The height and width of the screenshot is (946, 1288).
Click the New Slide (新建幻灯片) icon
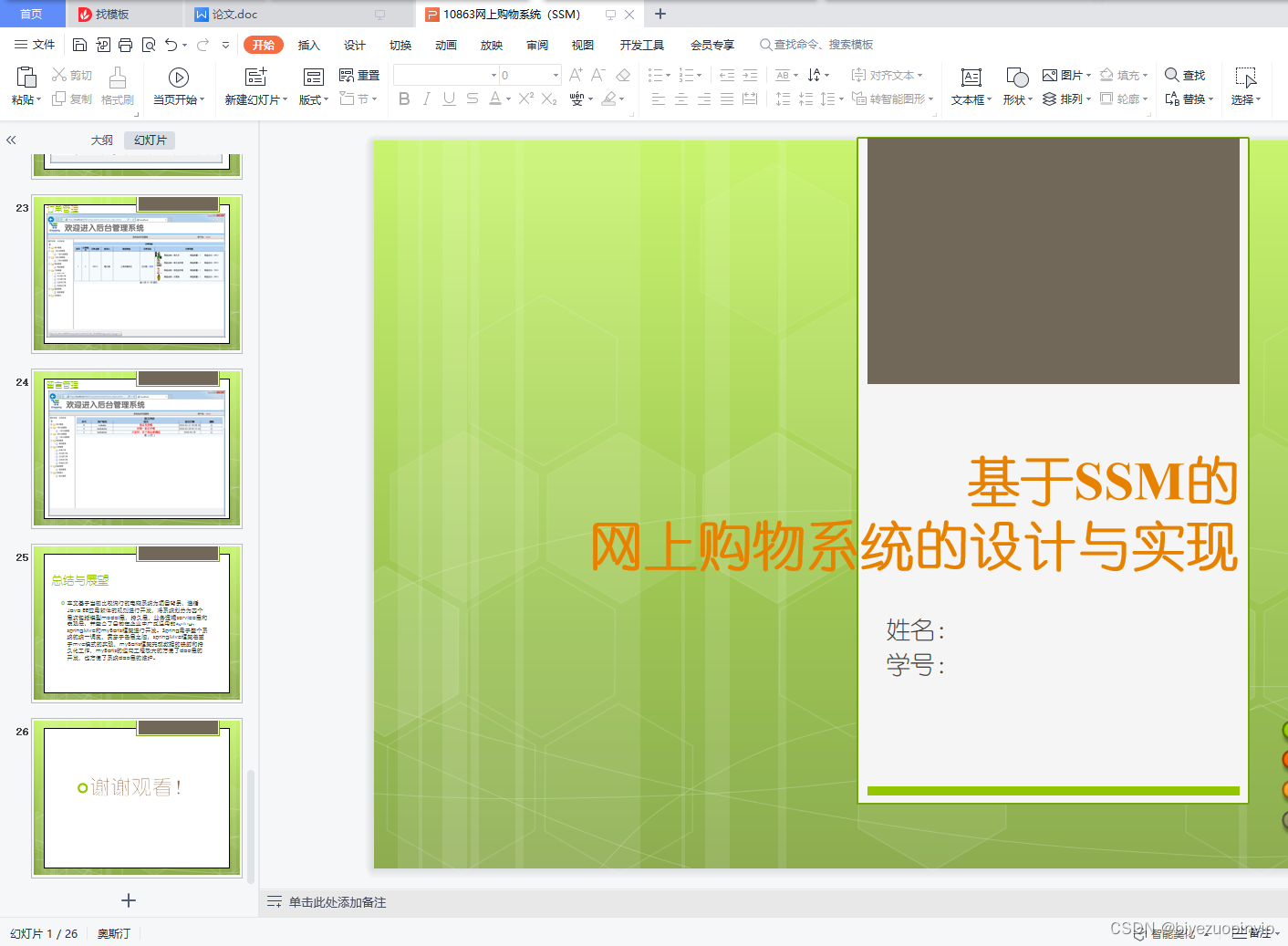255,77
